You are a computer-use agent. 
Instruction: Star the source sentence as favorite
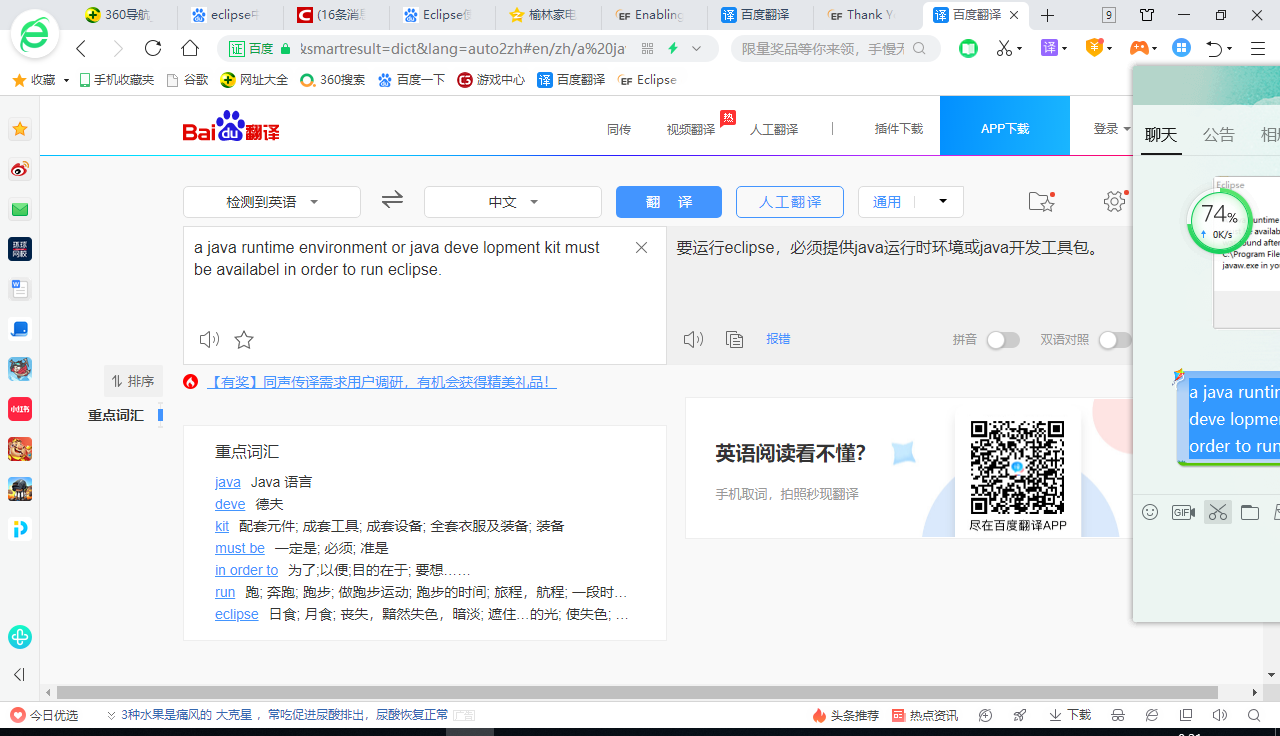point(244,339)
